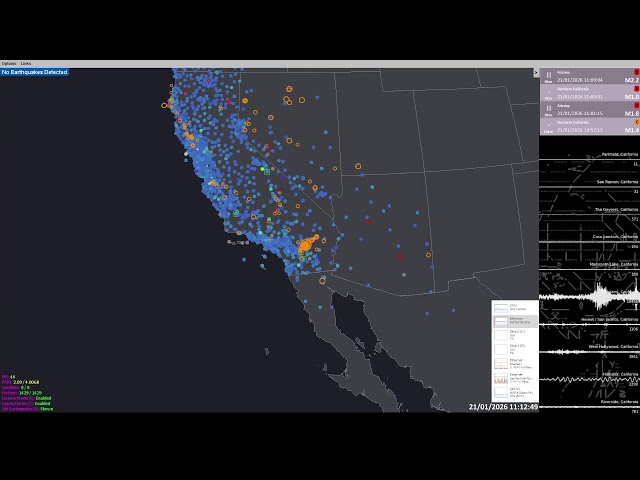The height and width of the screenshot is (480, 640).
Task: Click orange circle marker south of California border
Action: click(322, 281)
